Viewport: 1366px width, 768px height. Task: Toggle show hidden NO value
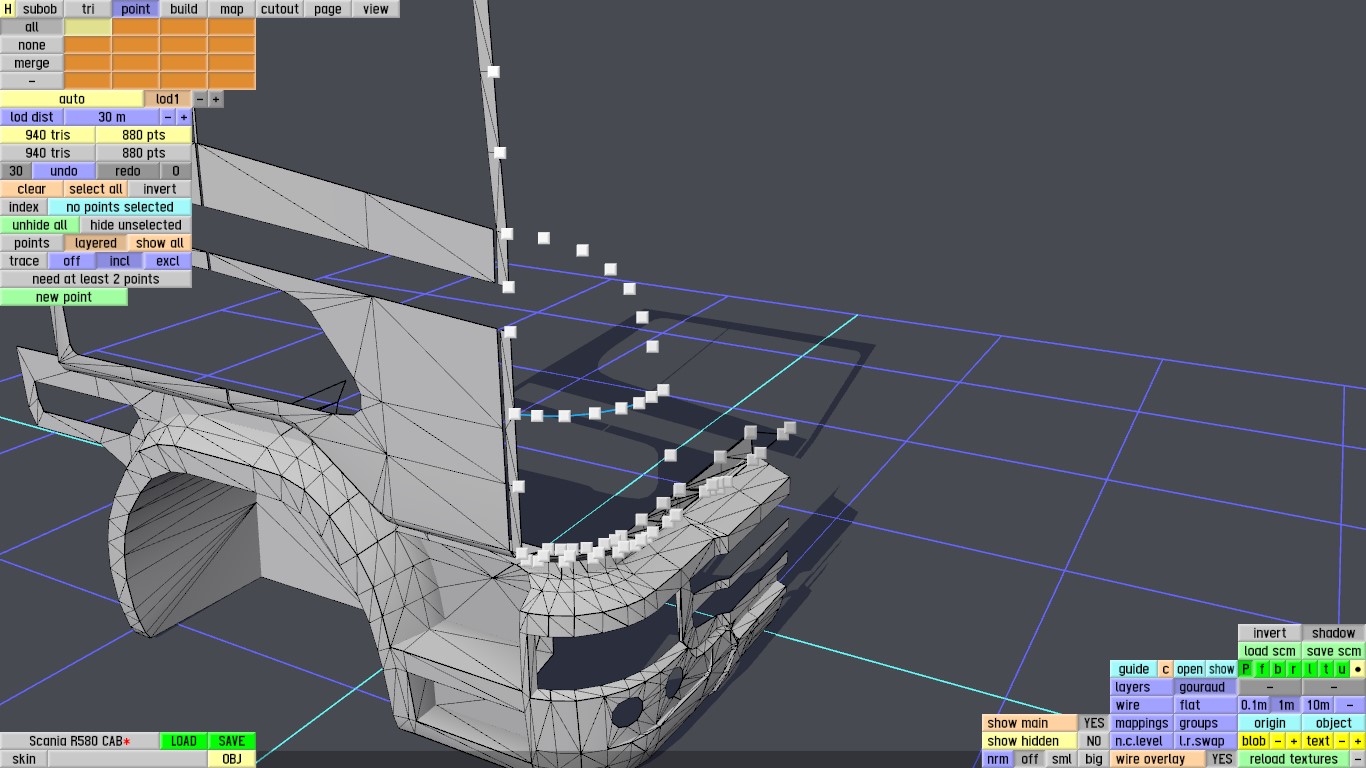[1094, 741]
